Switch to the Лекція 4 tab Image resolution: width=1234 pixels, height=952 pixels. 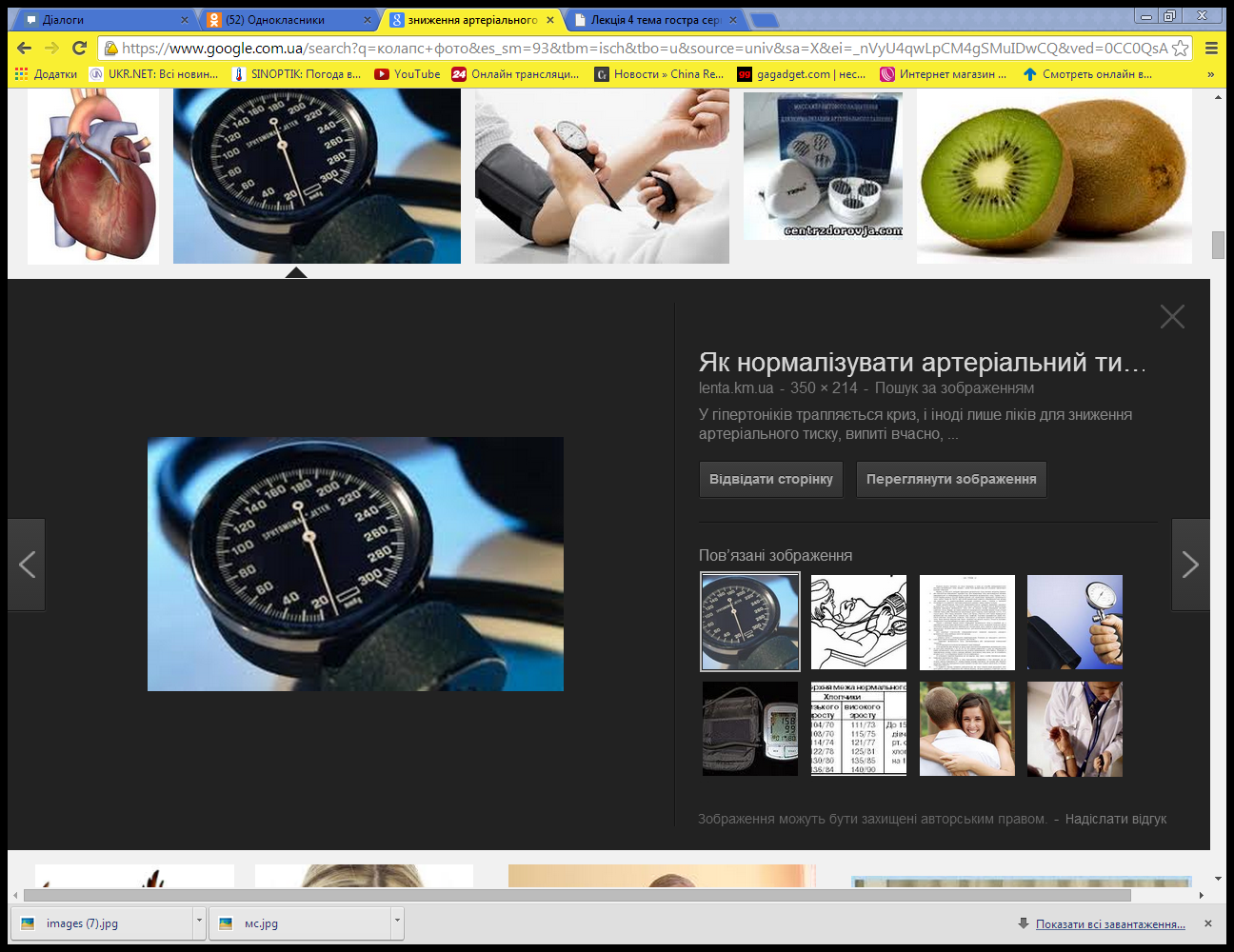coord(654,19)
